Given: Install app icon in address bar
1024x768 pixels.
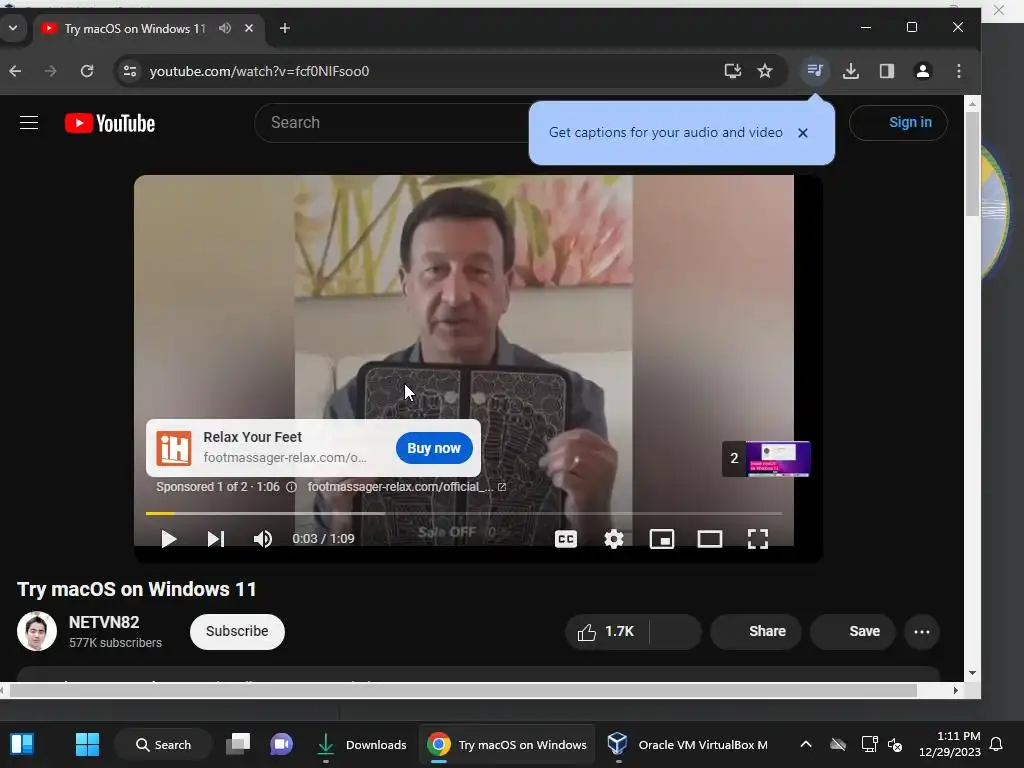Looking at the screenshot, I should pos(733,71).
